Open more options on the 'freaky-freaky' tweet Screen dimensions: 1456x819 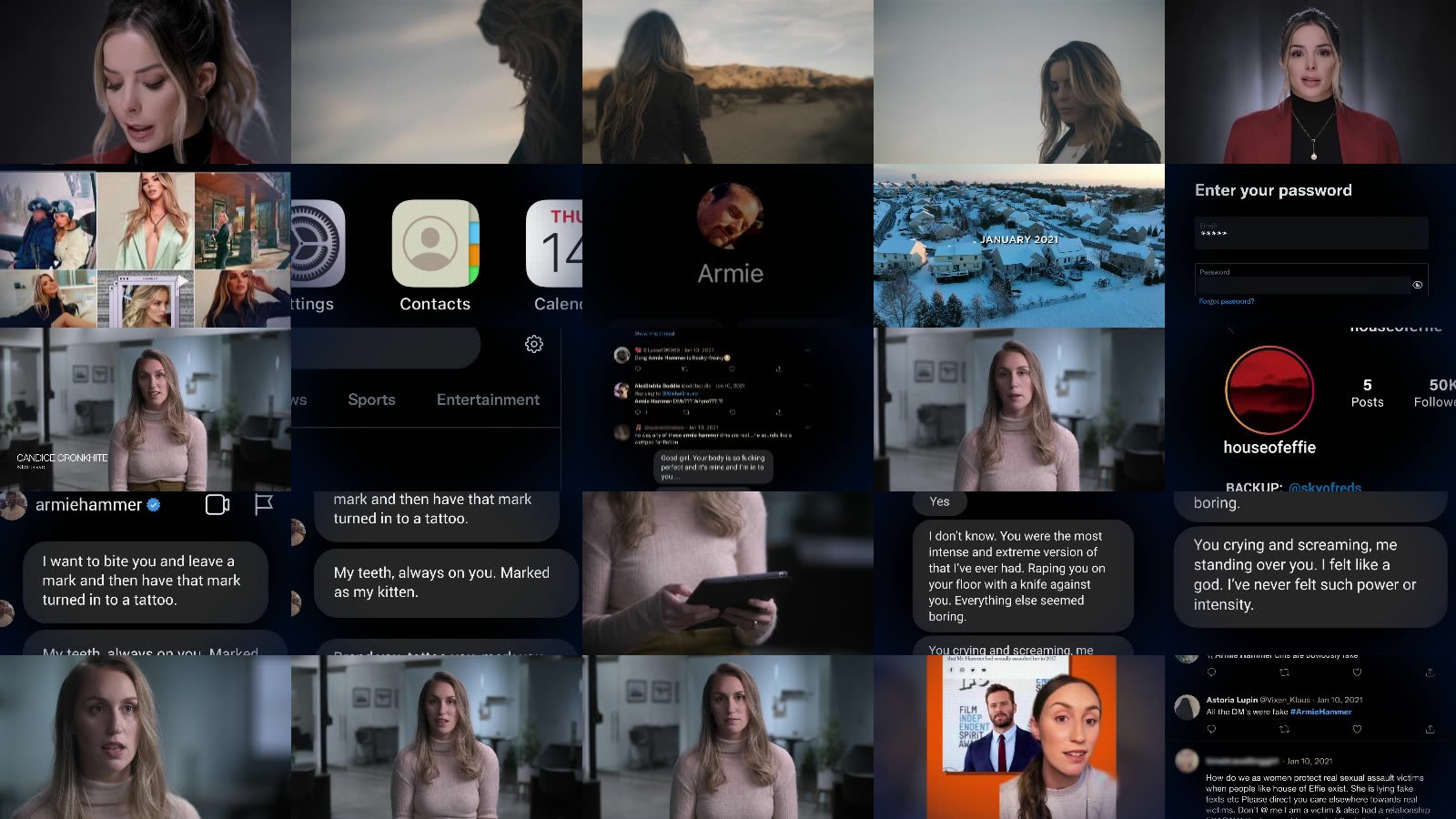(x=807, y=350)
